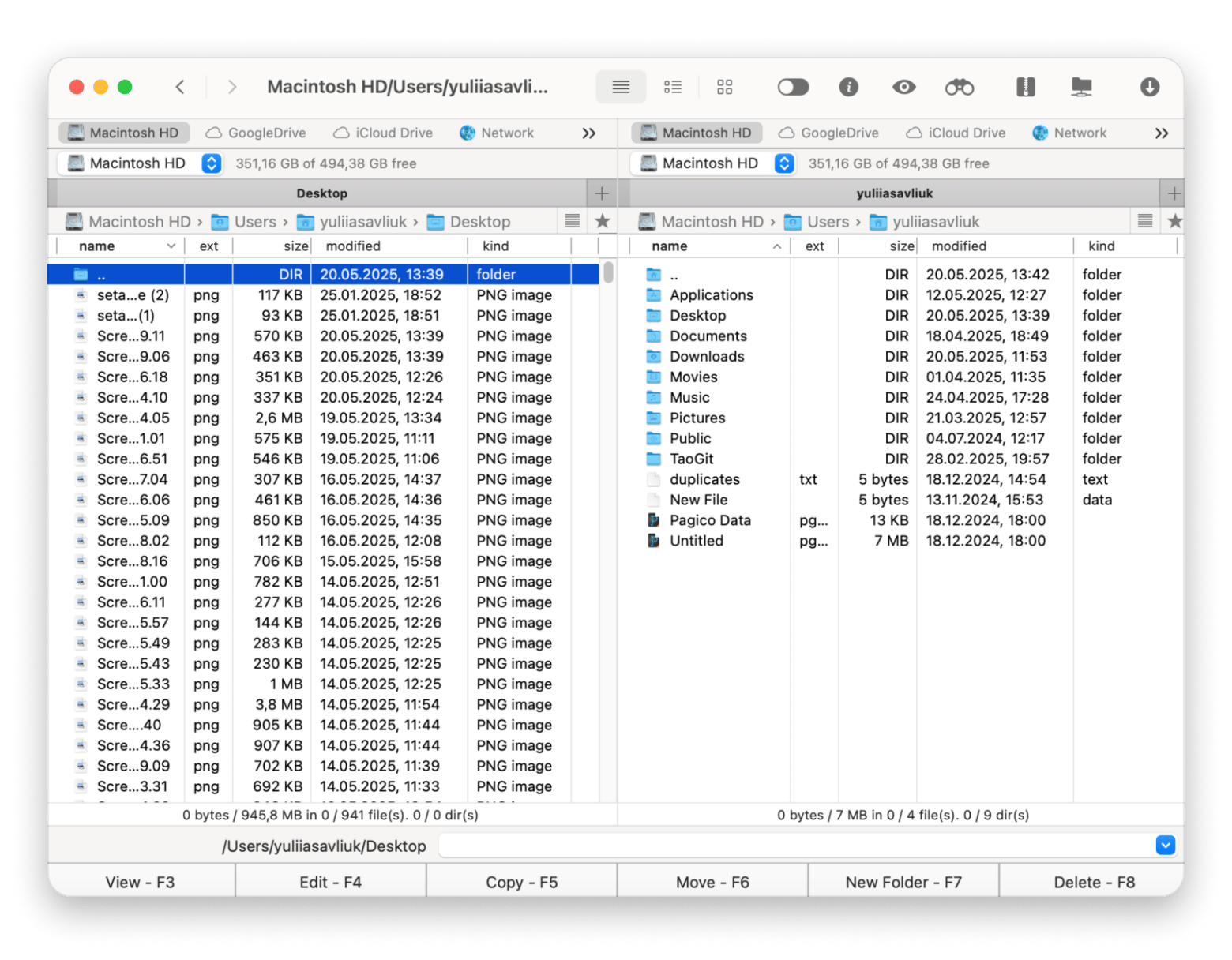The width and height of the screenshot is (1232, 960).
Task: Click the left panel favorites star
Action: (x=603, y=222)
